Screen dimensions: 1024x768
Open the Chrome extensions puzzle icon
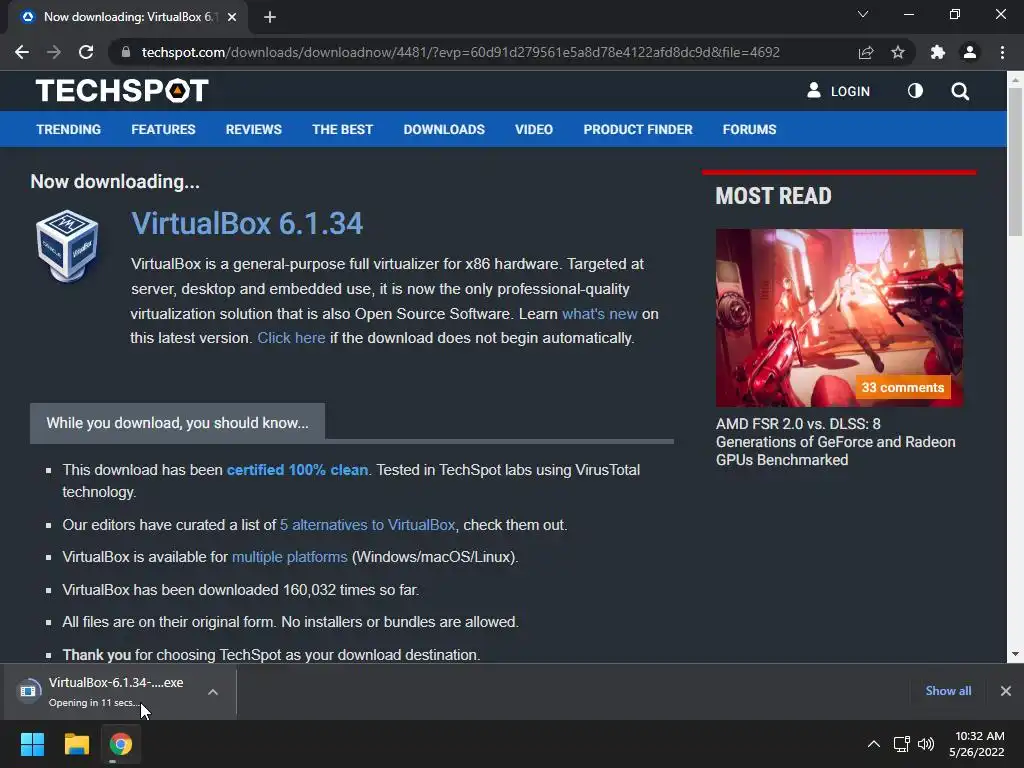[x=938, y=52]
